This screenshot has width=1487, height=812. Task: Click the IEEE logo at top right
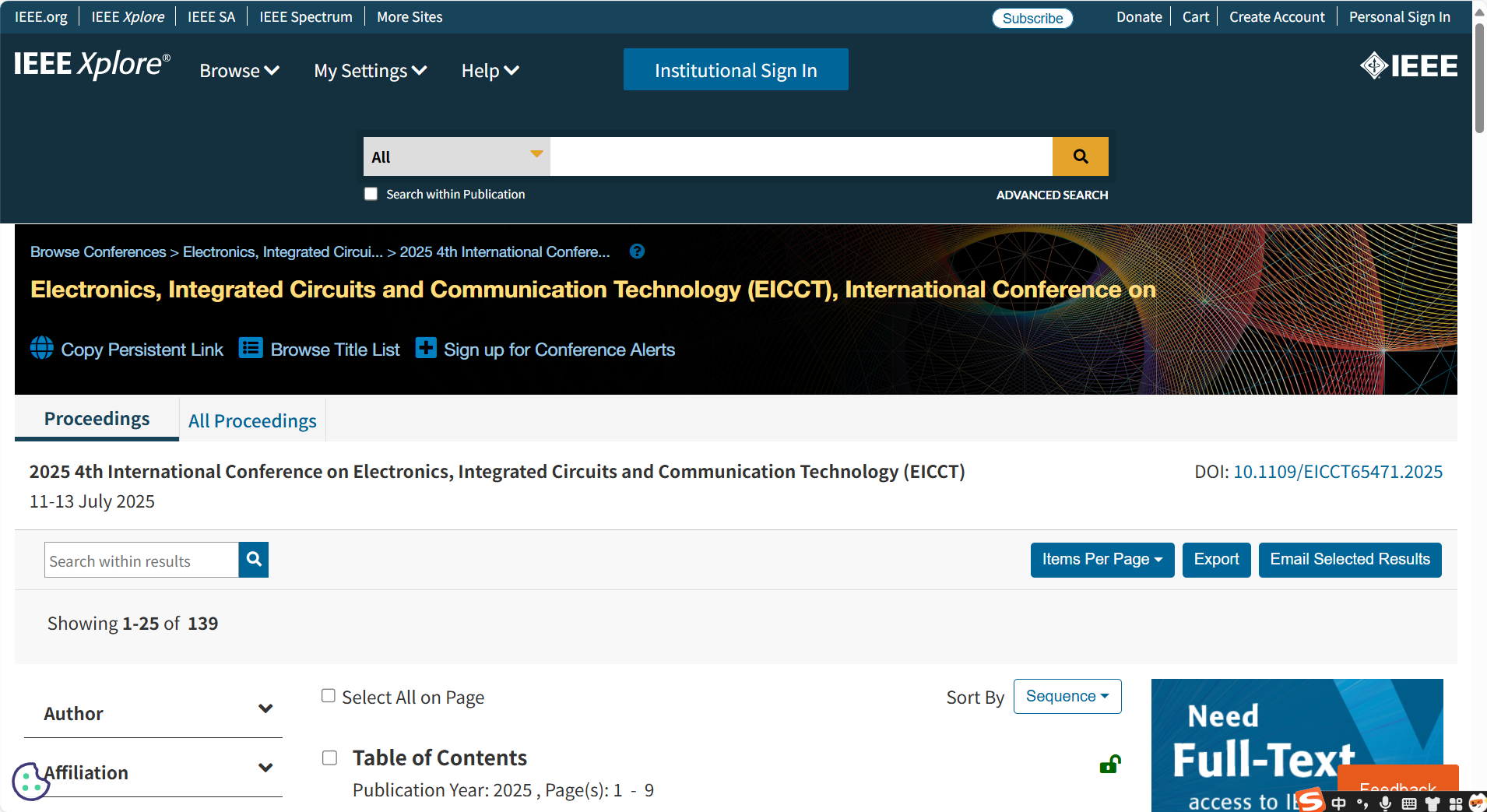click(1409, 66)
